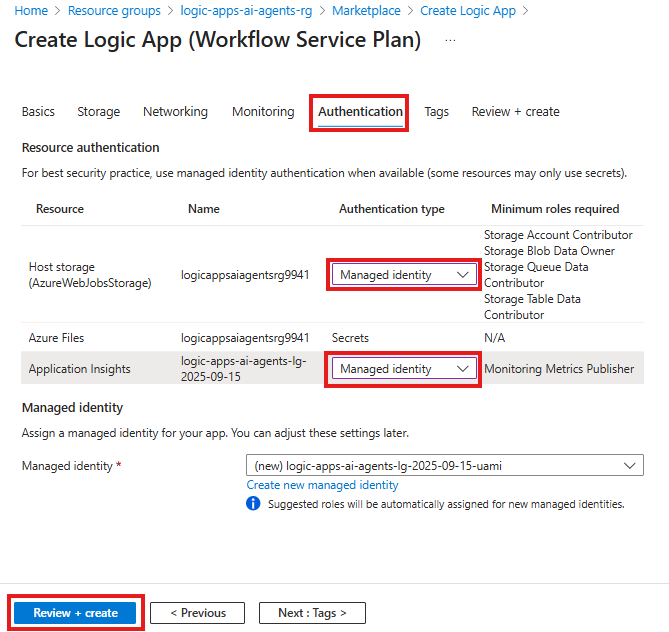Click Create new managed identity link
Screen dimensions: 669x632
coord(322,485)
